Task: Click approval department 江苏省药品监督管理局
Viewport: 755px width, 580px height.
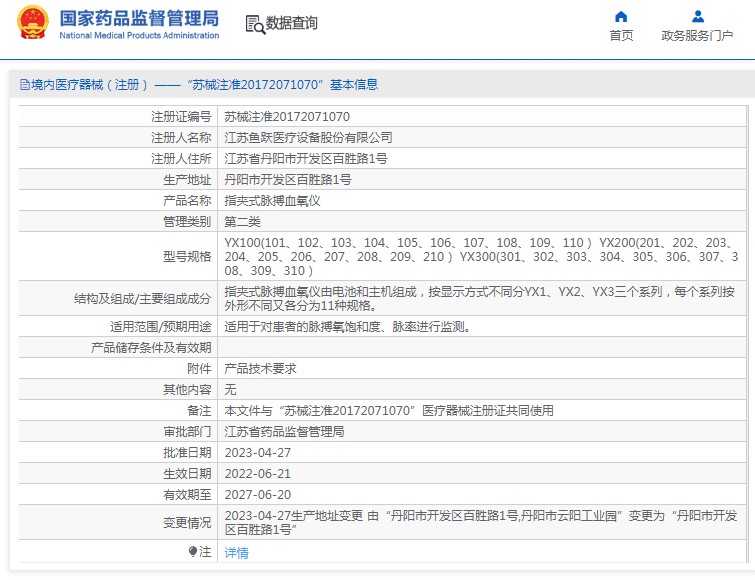Action: [284, 431]
